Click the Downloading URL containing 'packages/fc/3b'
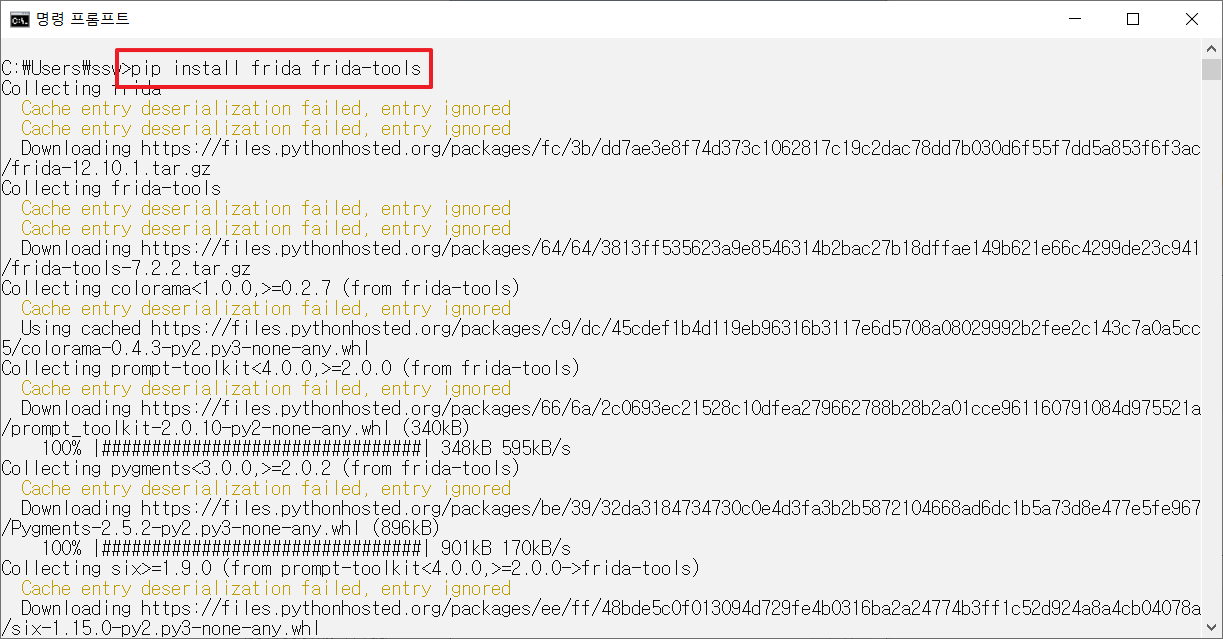The height and width of the screenshot is (639, 1223). [610, 148]
